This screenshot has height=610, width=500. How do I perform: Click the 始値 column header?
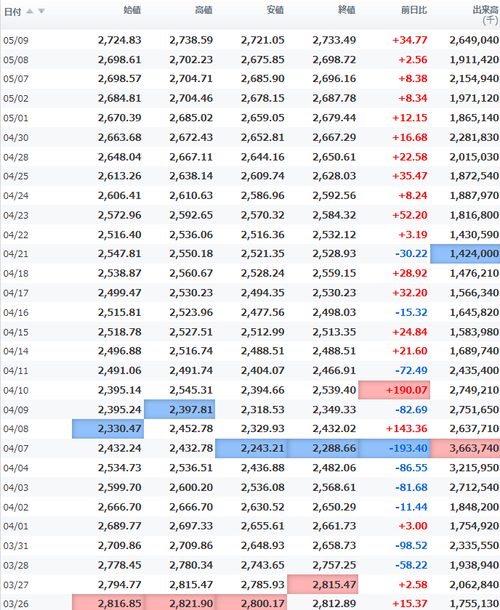[x=132, y=10]
